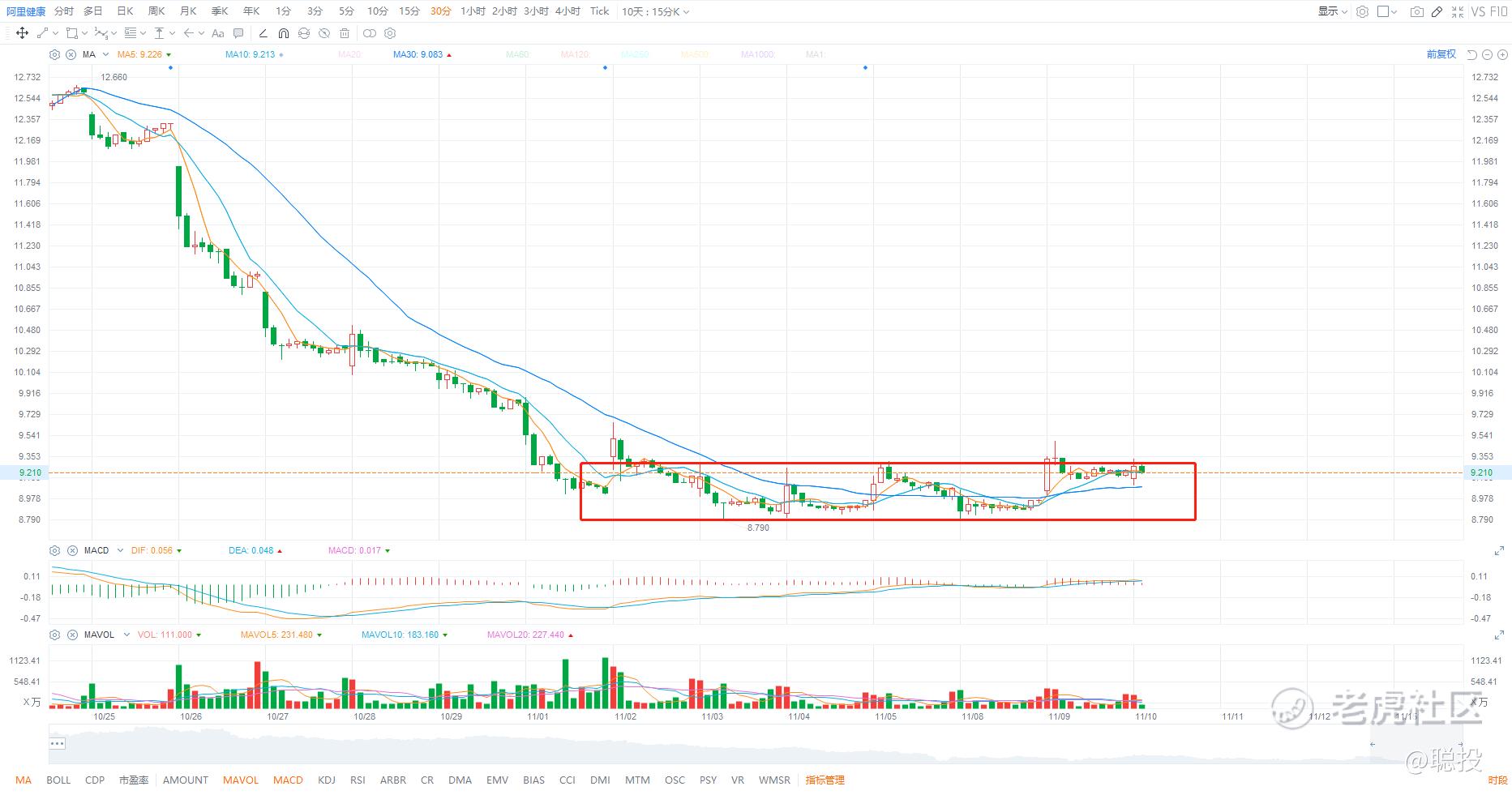Viewport: 1512px width, 795px height.
Task: Click the ellipsis handle on range navigator
Action: click(x=57, y=743)
